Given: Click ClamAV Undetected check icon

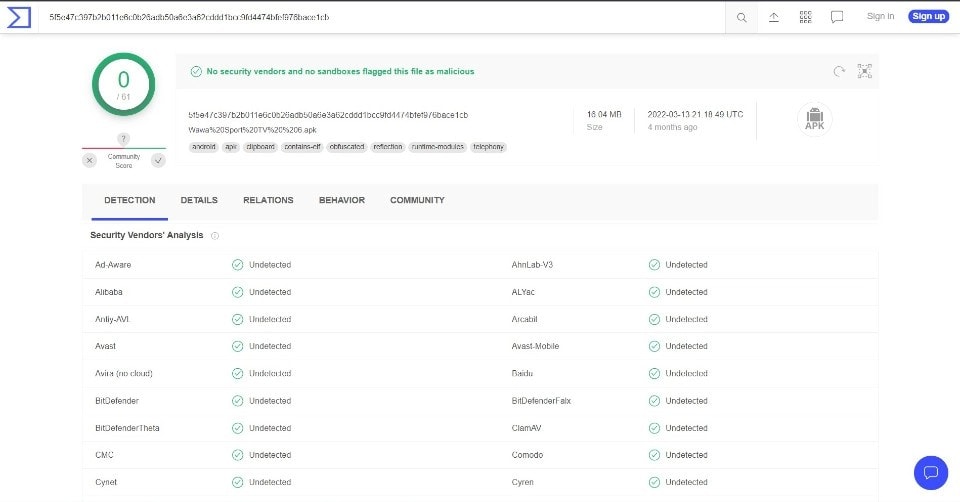Looking at the screenshot, I should coord(654,428).
